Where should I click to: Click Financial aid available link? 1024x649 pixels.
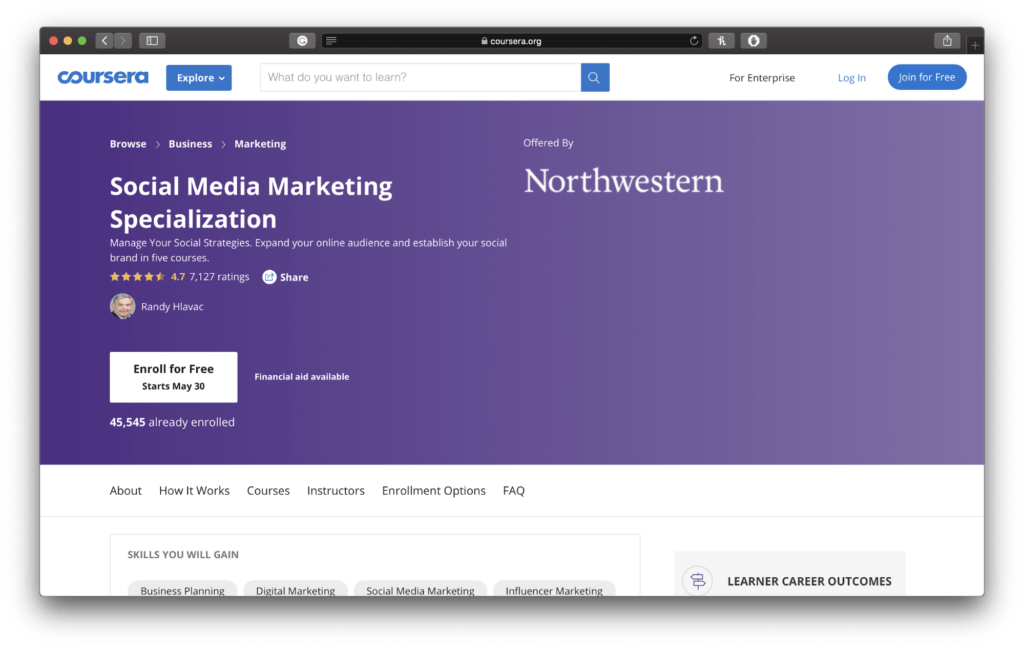[x=302, y=377]
